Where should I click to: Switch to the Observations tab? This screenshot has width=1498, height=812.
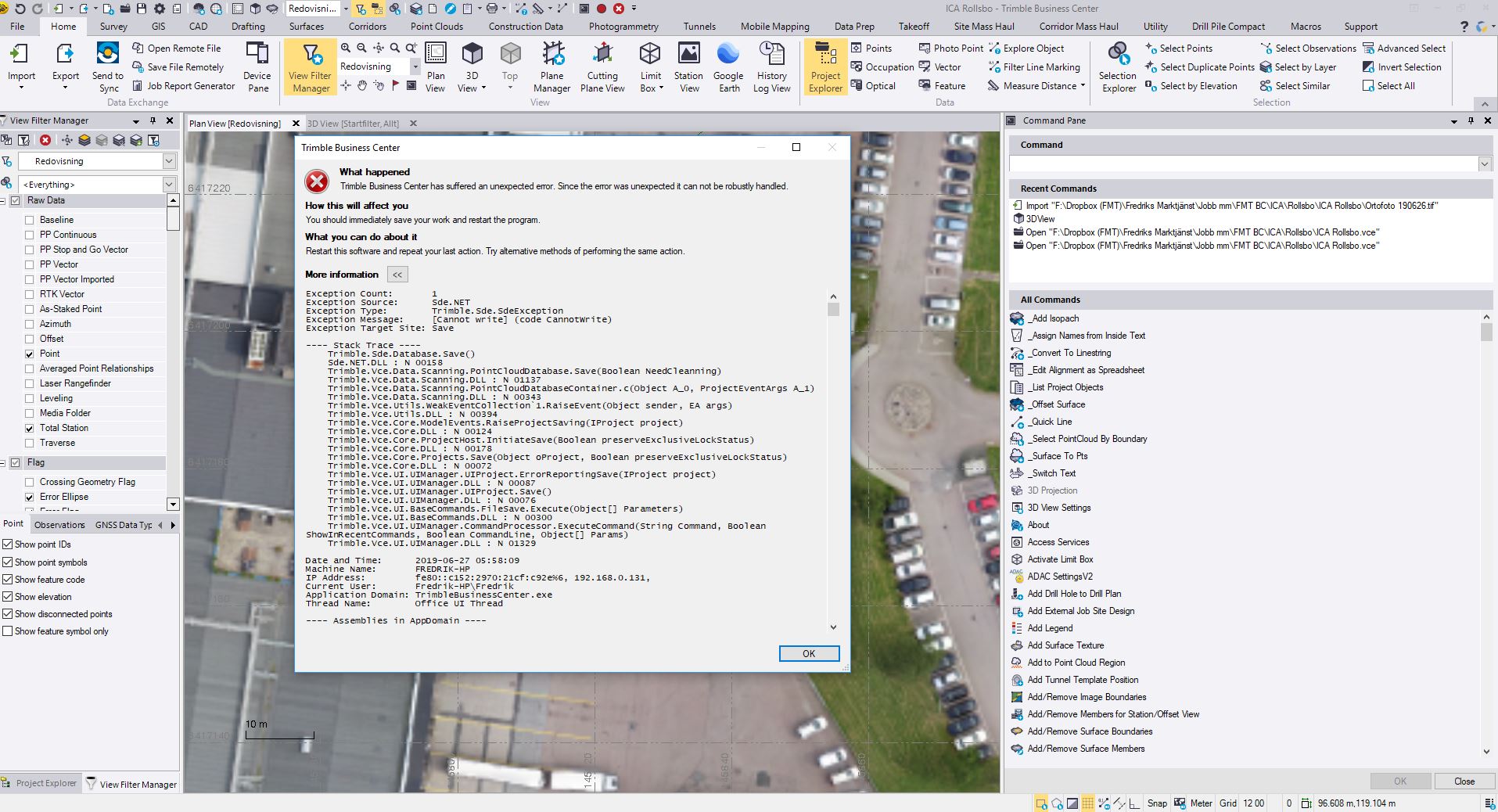pyautogui.click(x=59, y=524)
